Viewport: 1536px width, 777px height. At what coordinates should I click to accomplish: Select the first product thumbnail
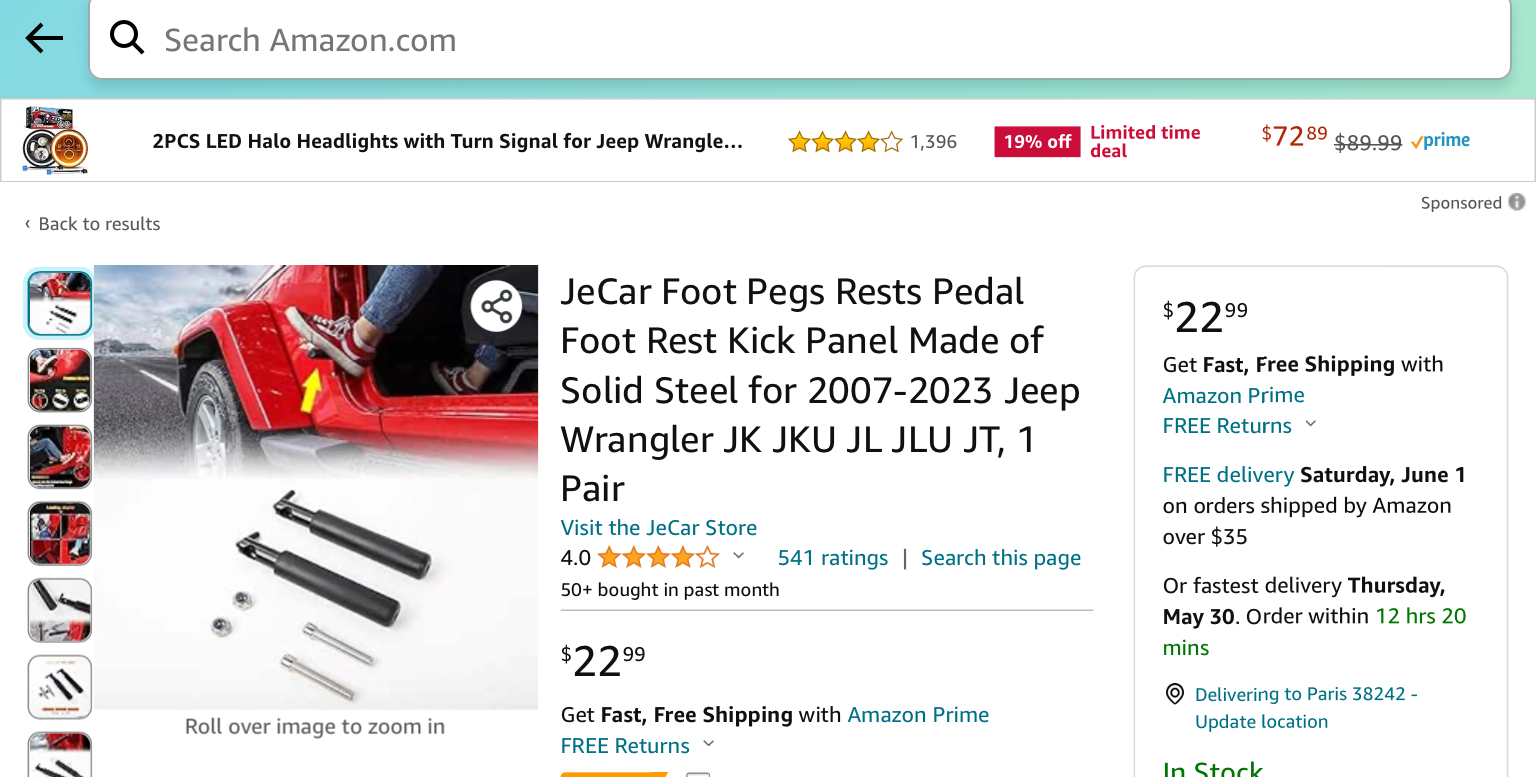tap(60, 303)
